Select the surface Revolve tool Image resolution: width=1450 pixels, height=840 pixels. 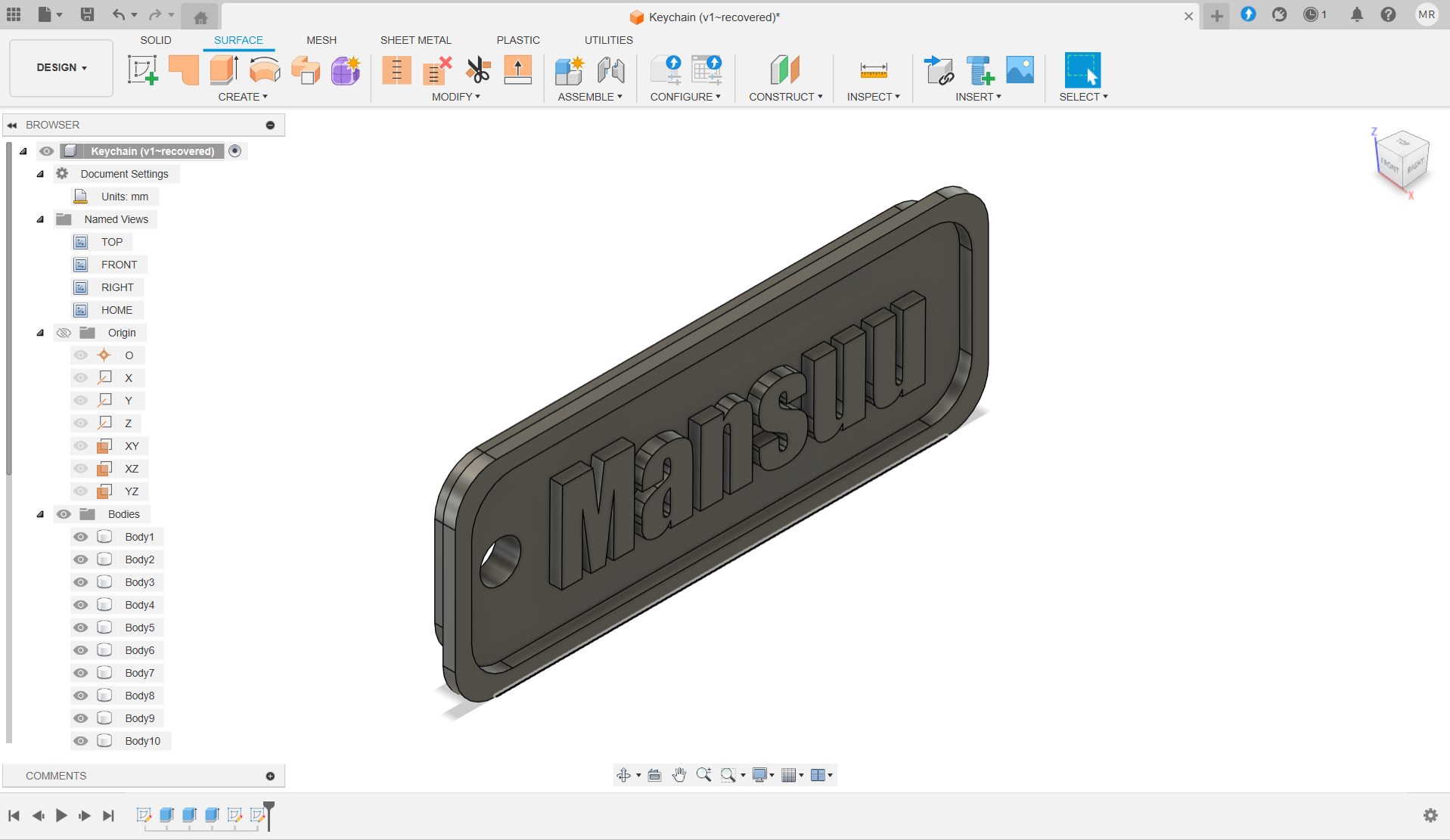(265, 70)
